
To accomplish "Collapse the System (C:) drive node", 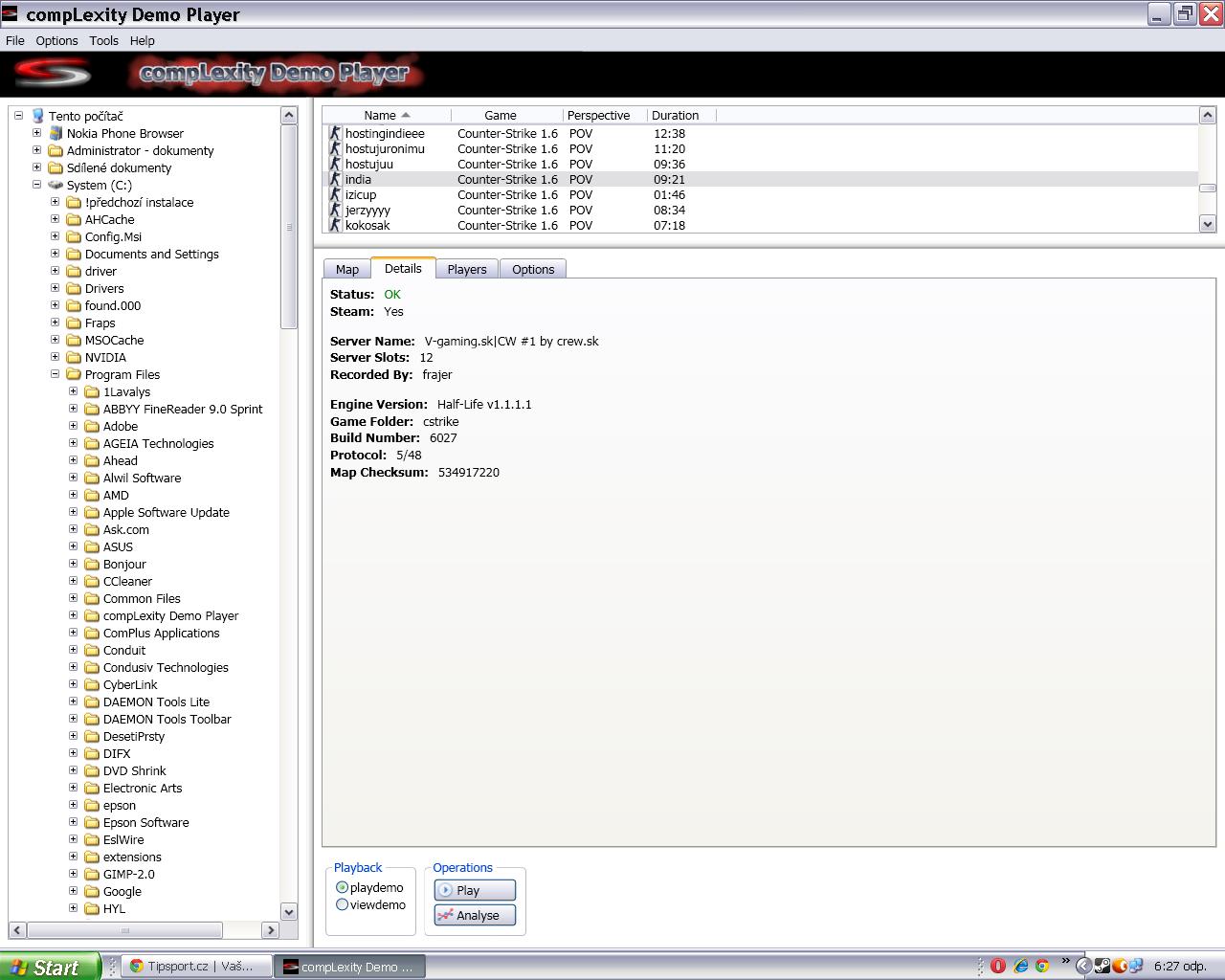I will pos(36,185).
